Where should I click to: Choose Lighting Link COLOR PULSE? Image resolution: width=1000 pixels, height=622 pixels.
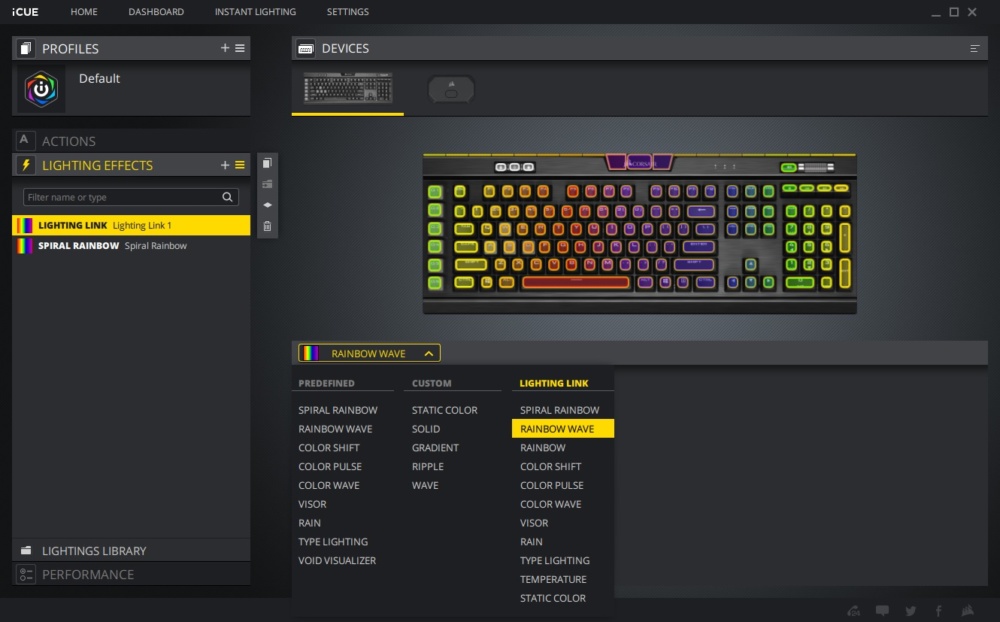552,485
